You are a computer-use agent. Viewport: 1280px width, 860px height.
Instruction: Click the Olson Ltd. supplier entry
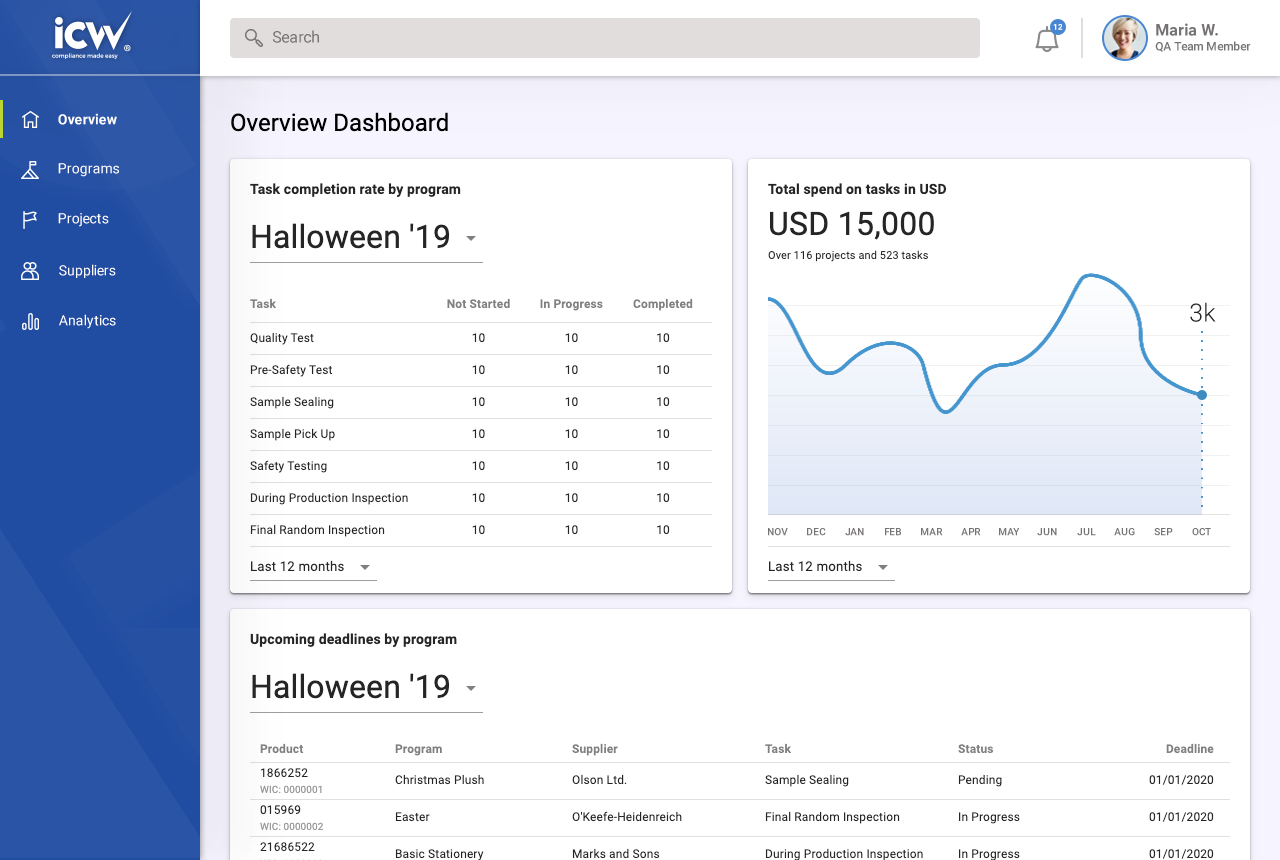click(599, 780)
